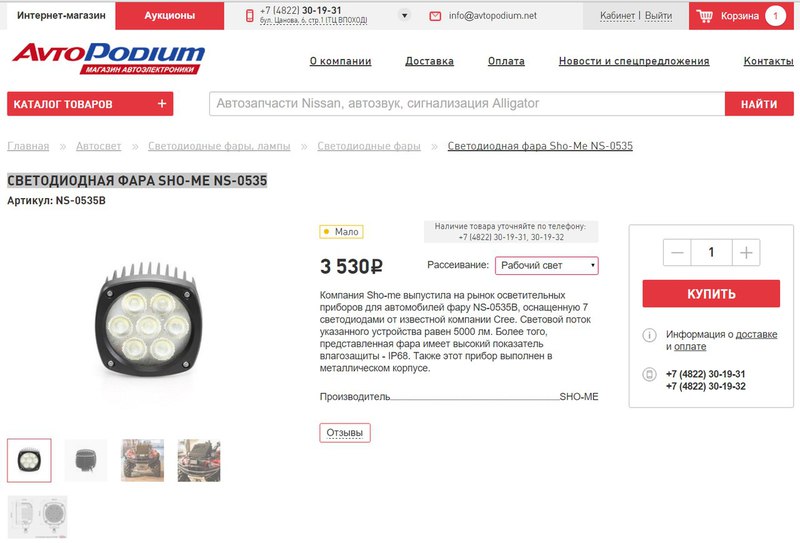Open the Рассеивание dropdown
The image size is (800, 543).
click(x=546, y=266)
